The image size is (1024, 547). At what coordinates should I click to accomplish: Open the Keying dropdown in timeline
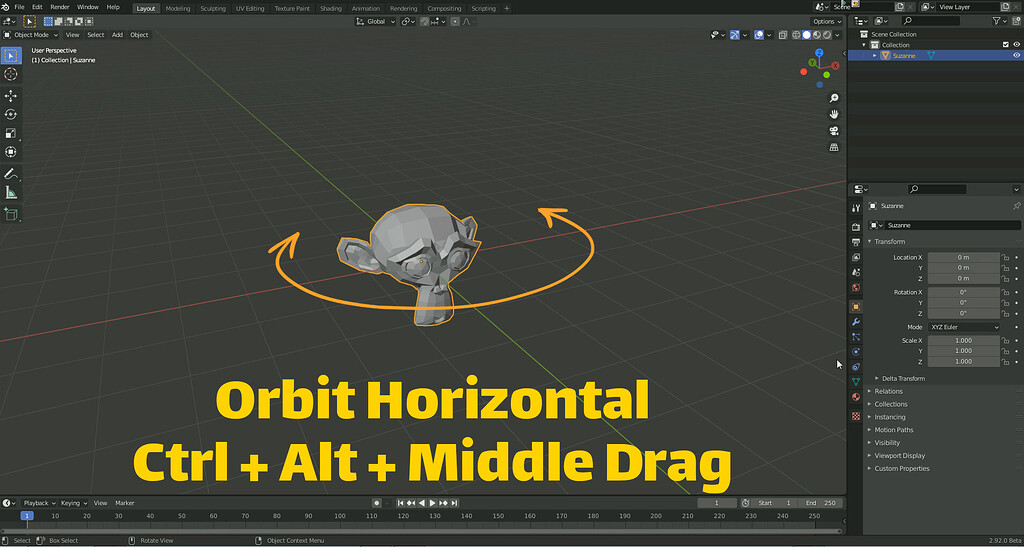click(x=74, y=503)
